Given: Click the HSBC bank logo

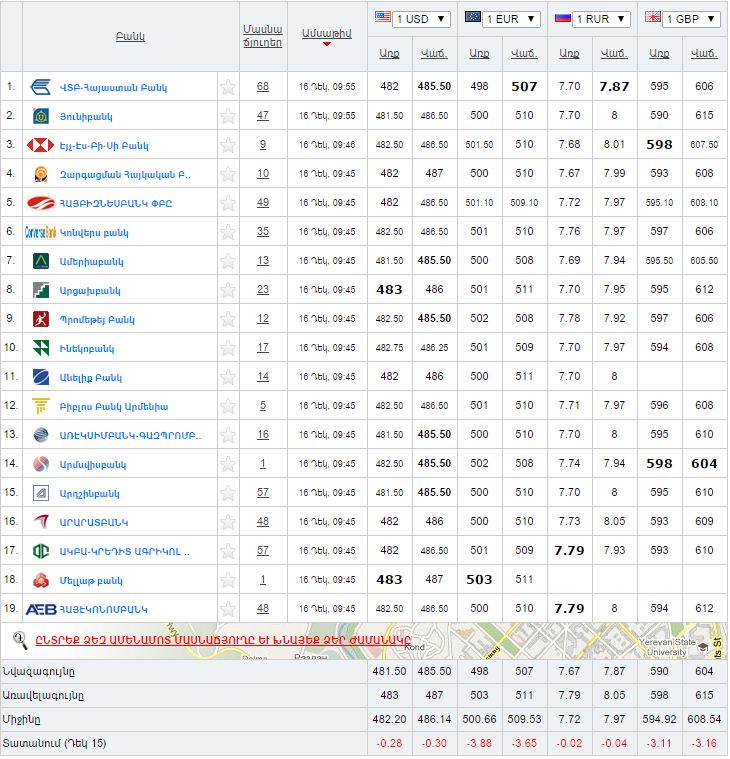Looking at the screenshot, I should coord(41,145).
